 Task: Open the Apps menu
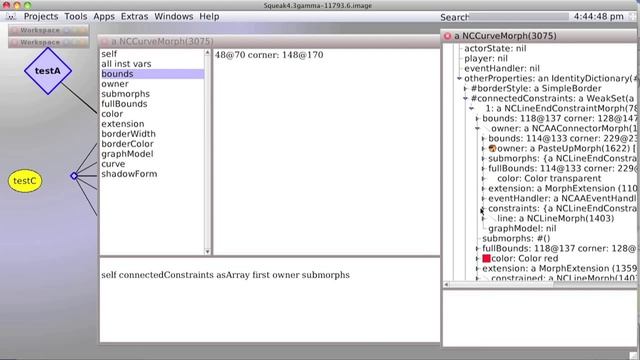pyautogui.click(x=104, y=17)
